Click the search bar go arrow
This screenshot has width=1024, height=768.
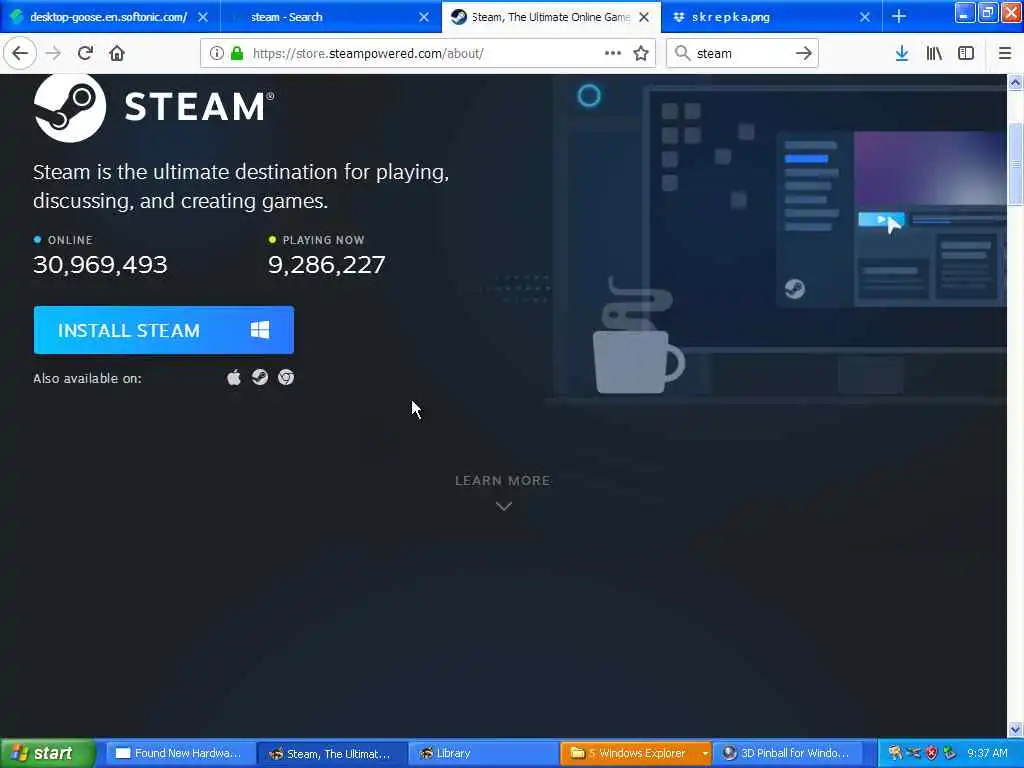804,53
